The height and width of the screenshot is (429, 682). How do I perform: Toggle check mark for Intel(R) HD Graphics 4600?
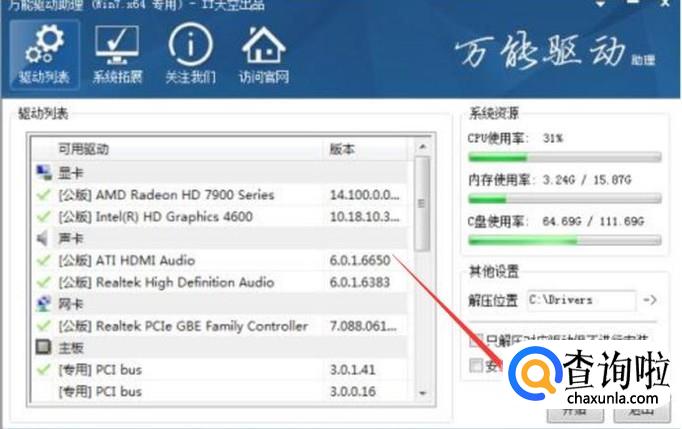(43, 216)
